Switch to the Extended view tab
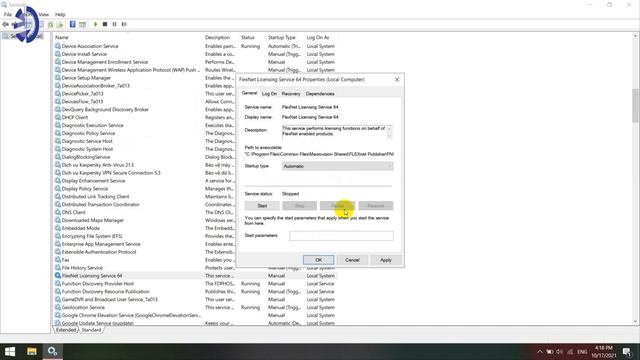 tap(66, 330)
